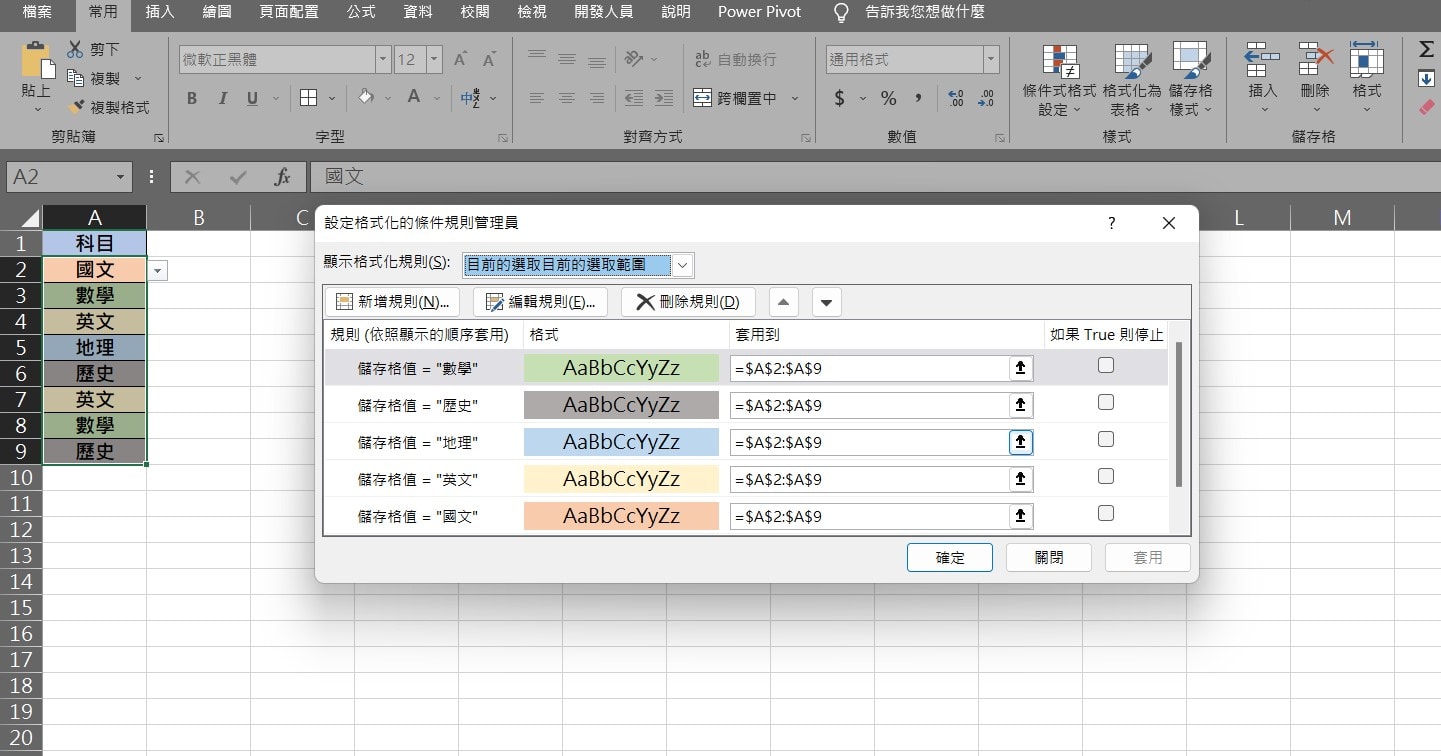Image resolution: width=1441 pixels, height=756 pixels.
Task: Switch to the 插入 Insert tab
Action: click(x=160, y=12)
